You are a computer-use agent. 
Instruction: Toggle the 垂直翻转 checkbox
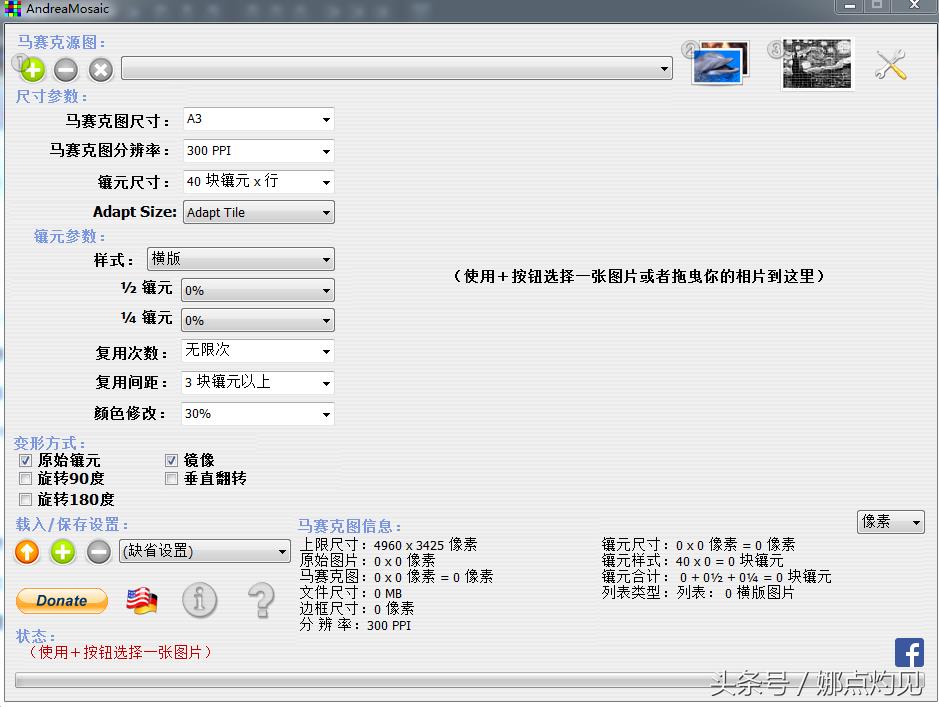click(172, 479)
